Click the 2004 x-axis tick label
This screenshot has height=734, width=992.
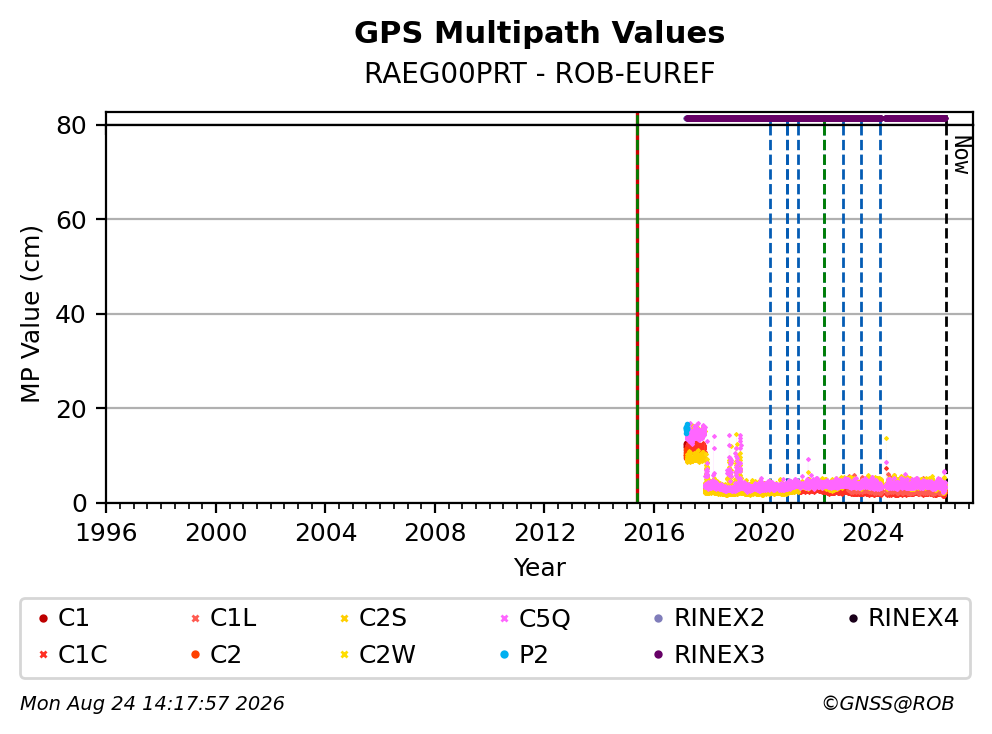(325, 533)
